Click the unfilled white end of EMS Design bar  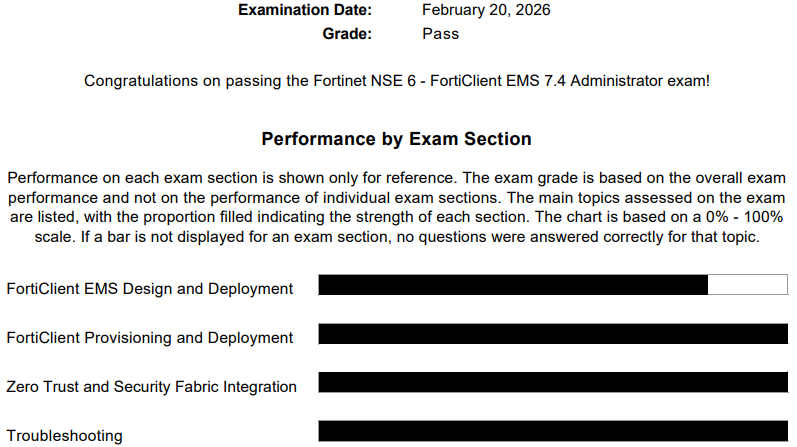coord(747,285)
